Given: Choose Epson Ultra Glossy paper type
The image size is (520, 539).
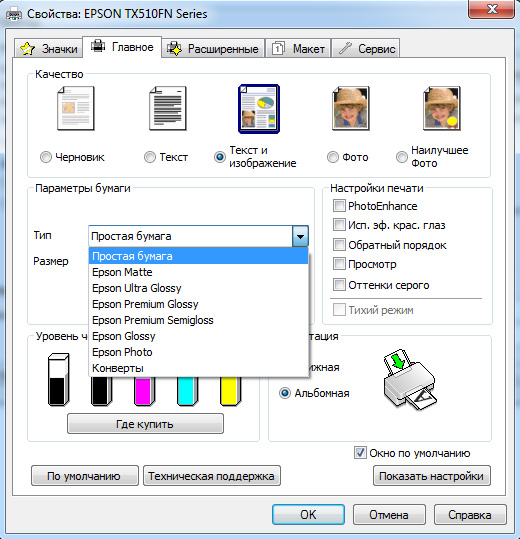Looking at the screenshot, I should click(198, 288).
